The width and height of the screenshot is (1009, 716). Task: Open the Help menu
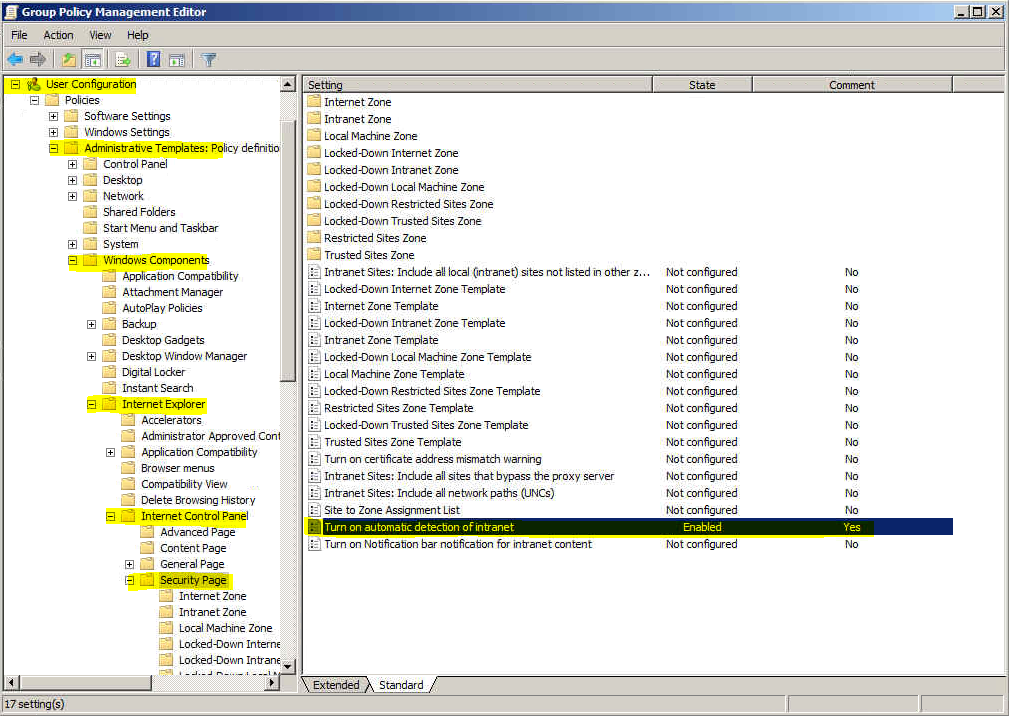click(138, 35)
